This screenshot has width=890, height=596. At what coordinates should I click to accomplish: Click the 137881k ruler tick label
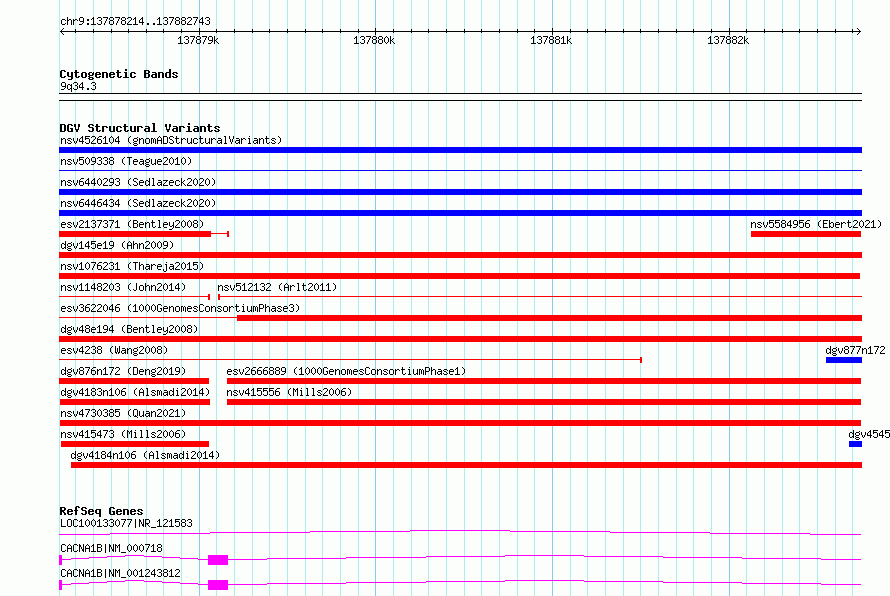tap(551, 40)
